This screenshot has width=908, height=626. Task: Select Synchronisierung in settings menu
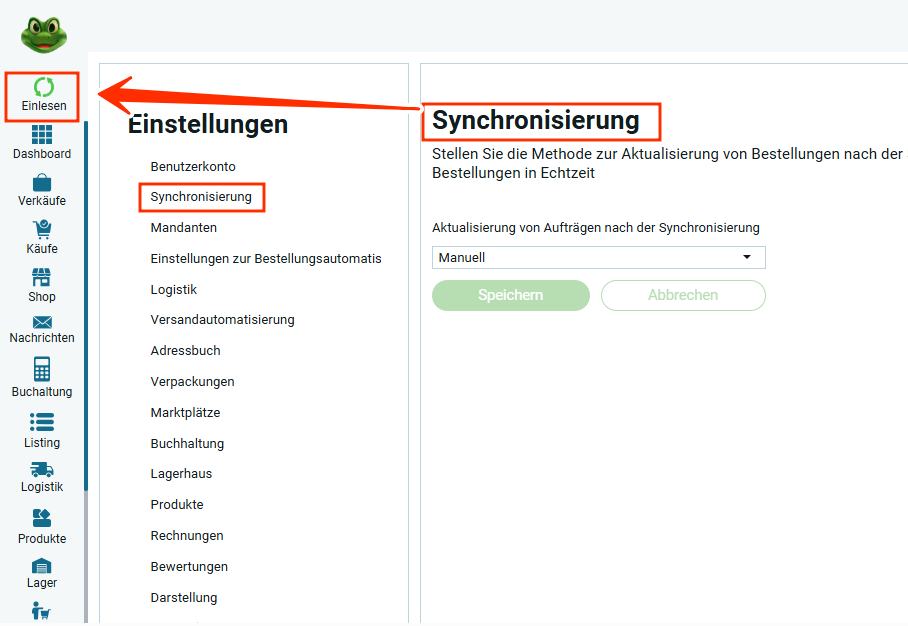click(201, 197)
